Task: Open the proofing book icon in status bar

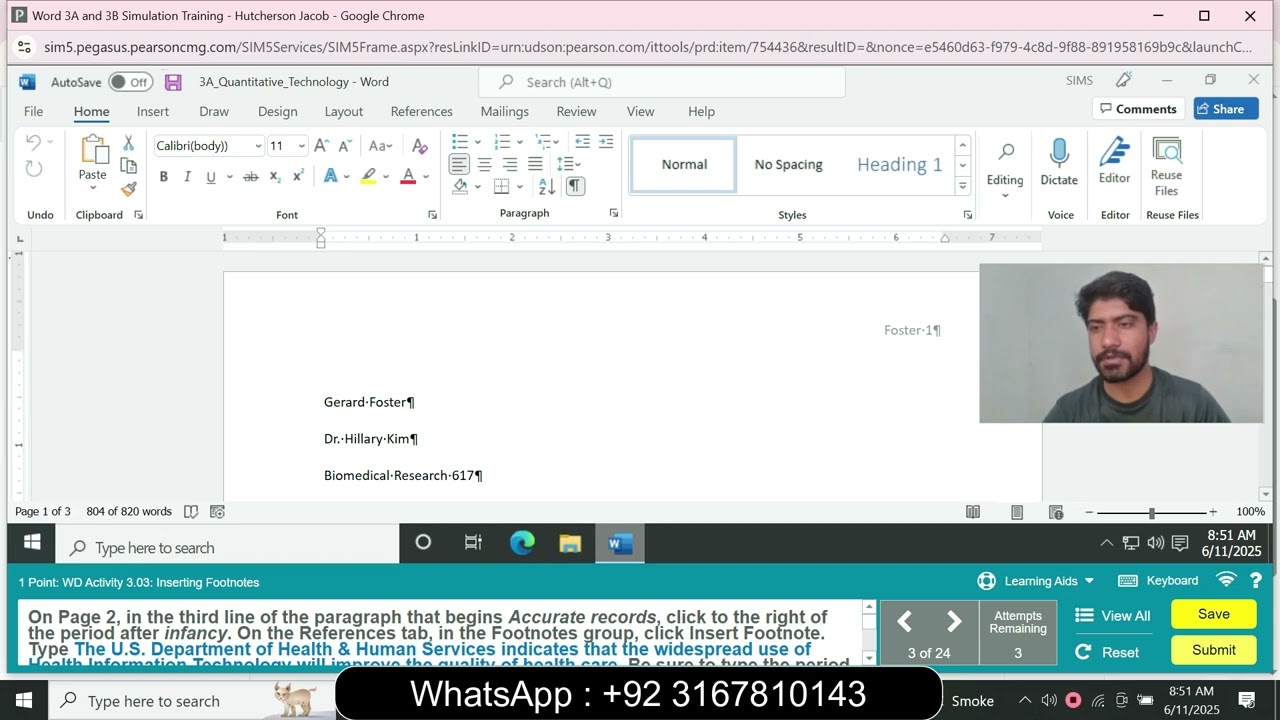Action: [x=191, y=512]
